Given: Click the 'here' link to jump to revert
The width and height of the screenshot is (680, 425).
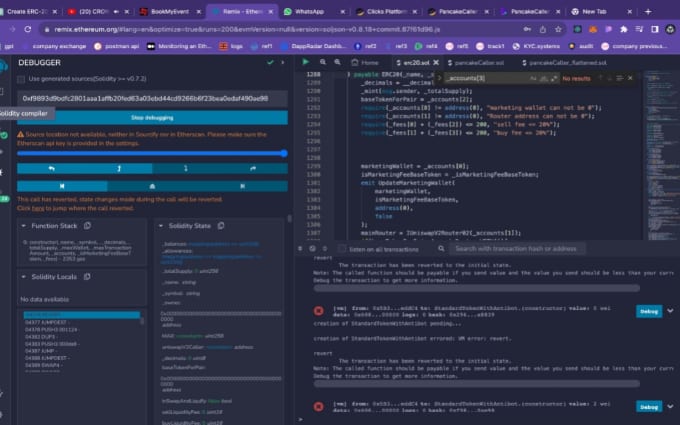Looking at the screenshot, I should pyautogui.click(x=38, y=208).
